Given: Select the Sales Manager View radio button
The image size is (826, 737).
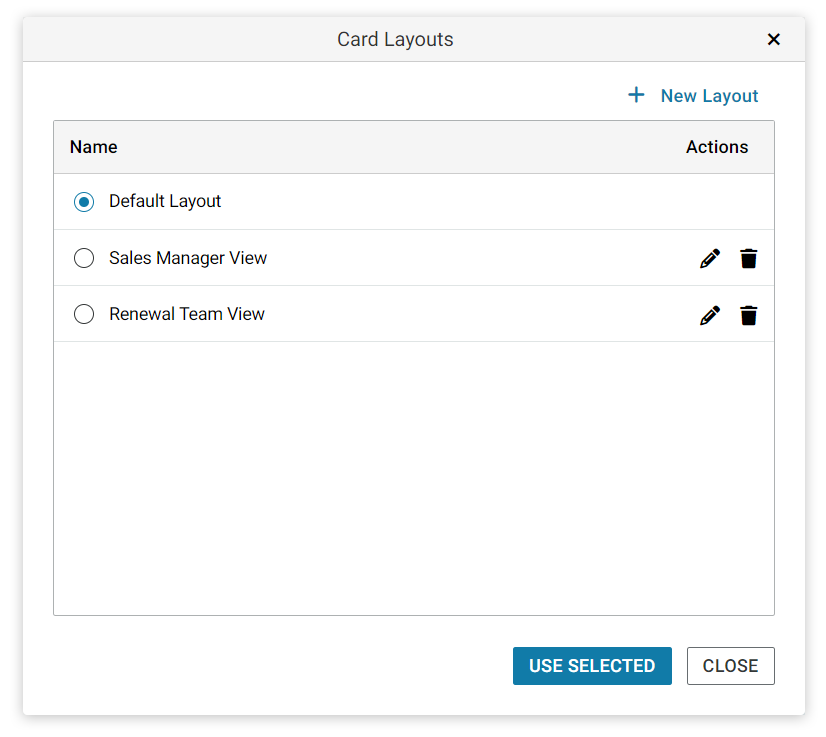Looking at the screenshot, I should point(84,258).
